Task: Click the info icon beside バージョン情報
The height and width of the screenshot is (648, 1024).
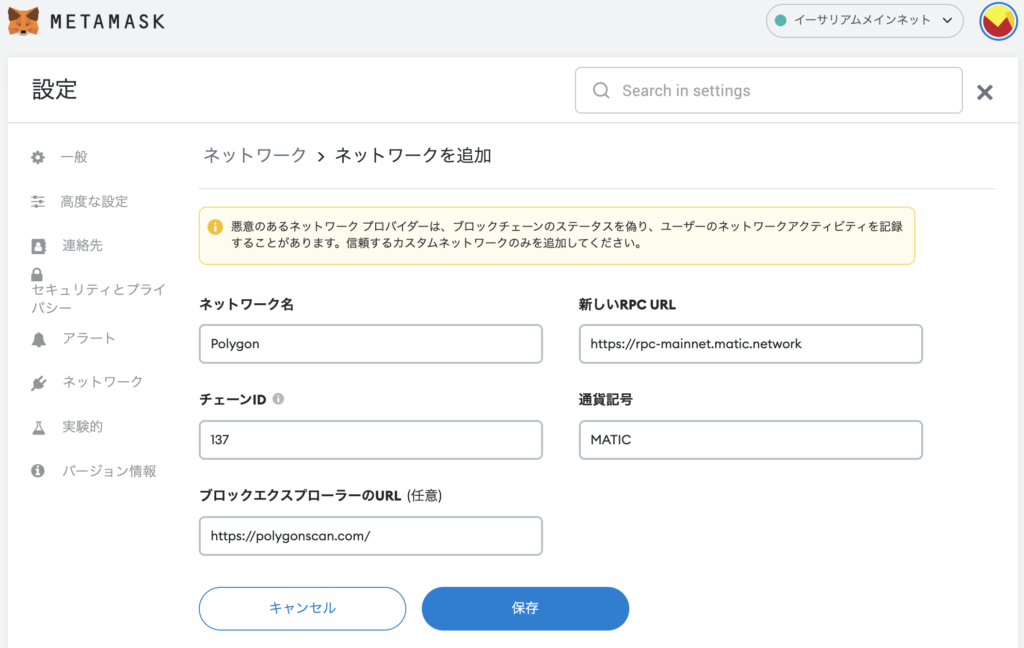Action: point(37,470)
